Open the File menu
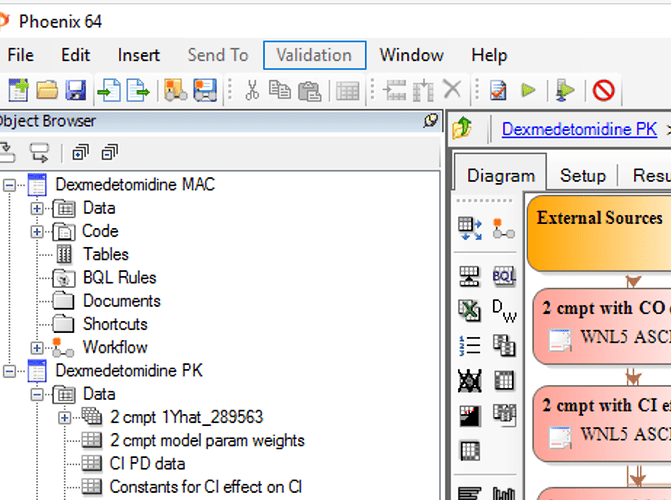 (x=20, y=55)
